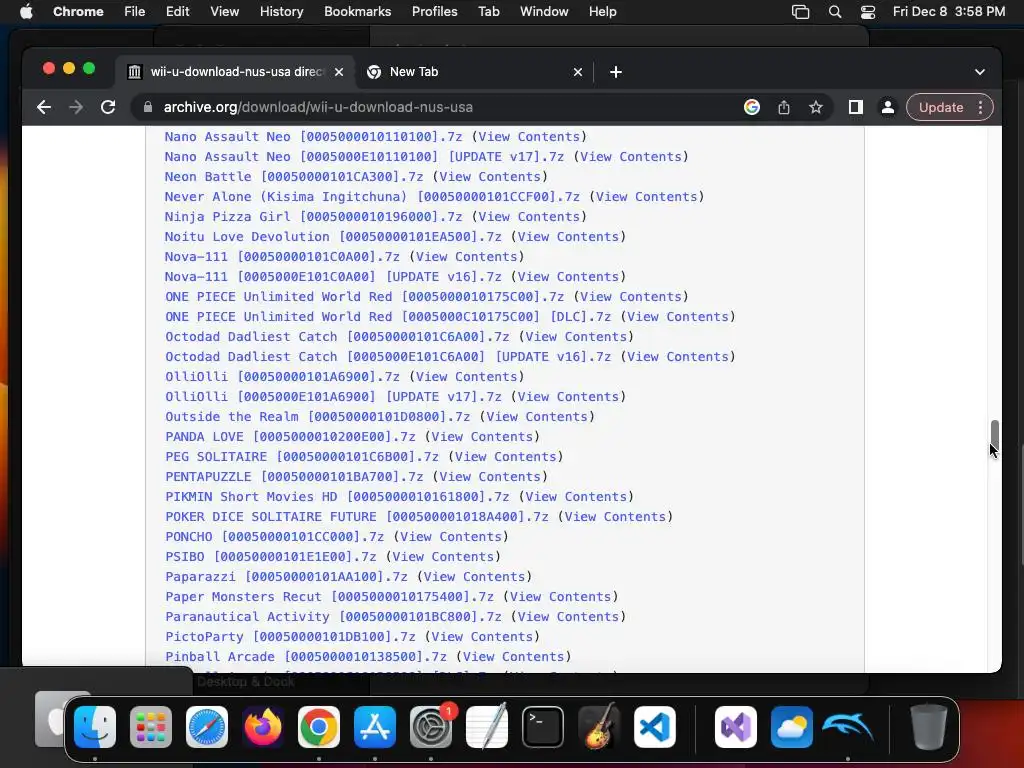Download PIKMIN Short Movies HD .7z
Screen dimensions: 1024x768
[337, 497]
